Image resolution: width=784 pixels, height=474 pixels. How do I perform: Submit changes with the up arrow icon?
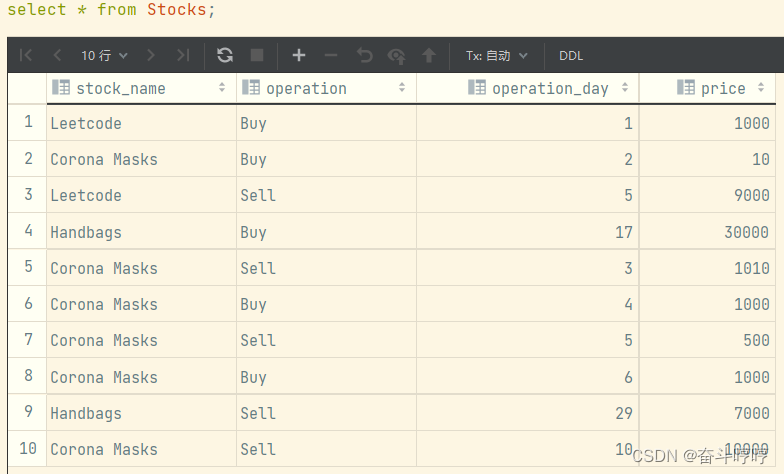[x=428, y=55]
